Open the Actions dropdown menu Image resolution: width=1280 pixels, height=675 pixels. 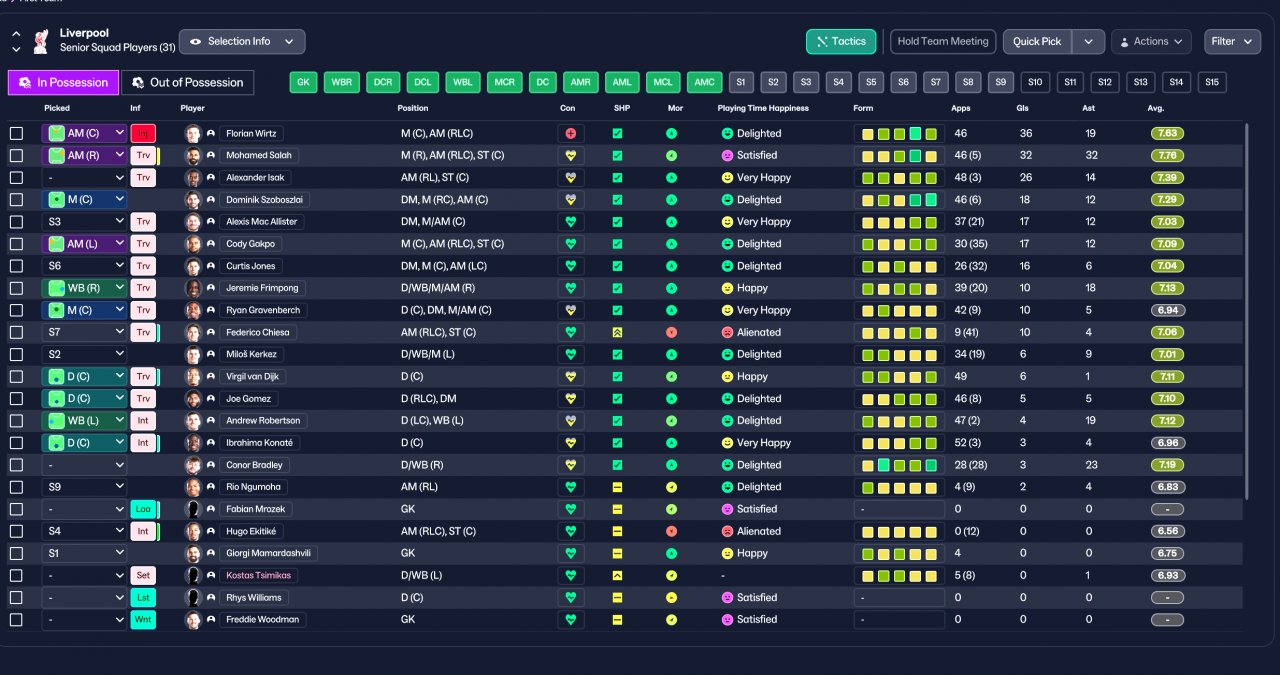(1151, 42)
